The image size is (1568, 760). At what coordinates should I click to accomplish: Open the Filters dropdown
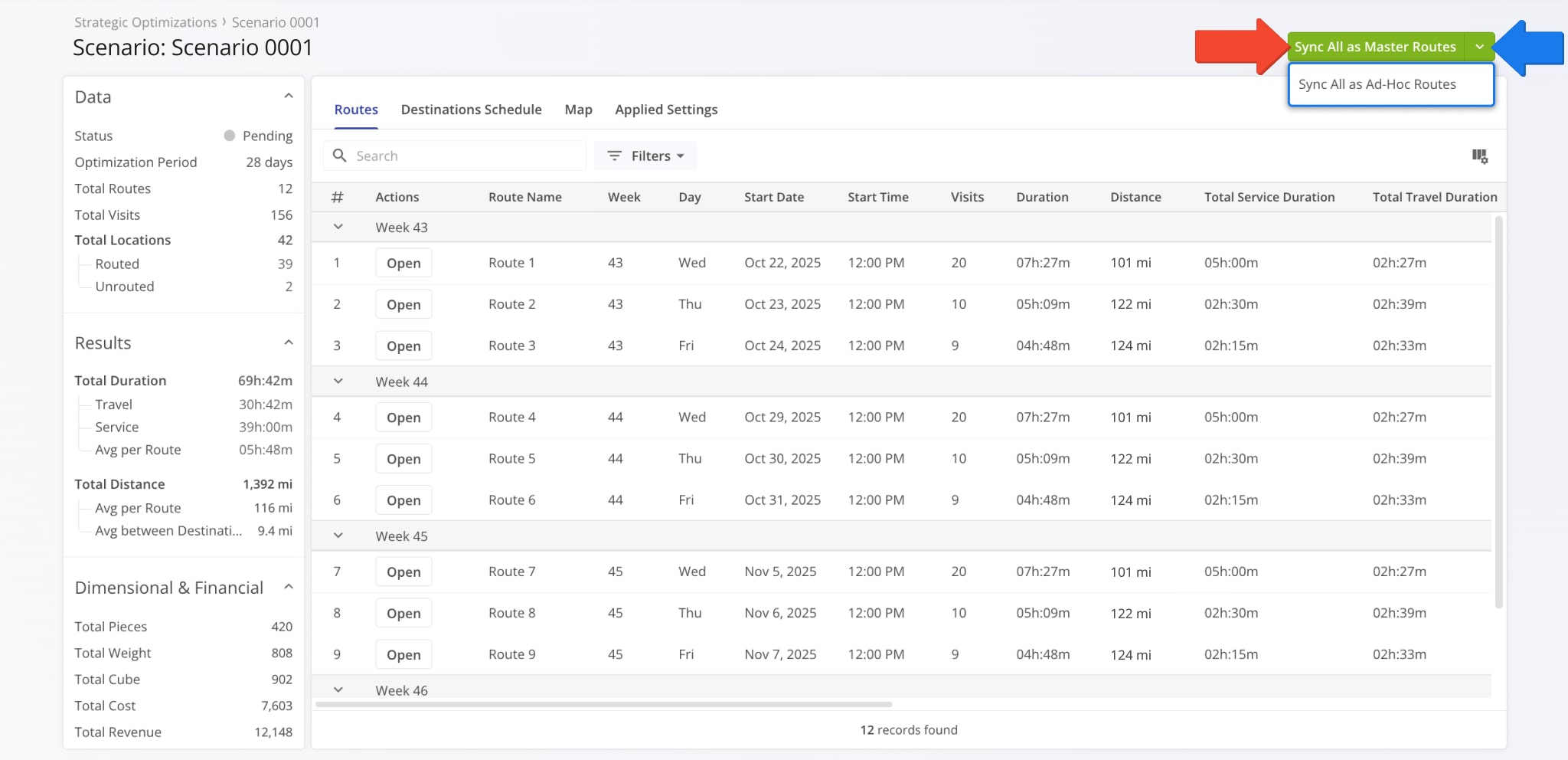pos(645,156)
